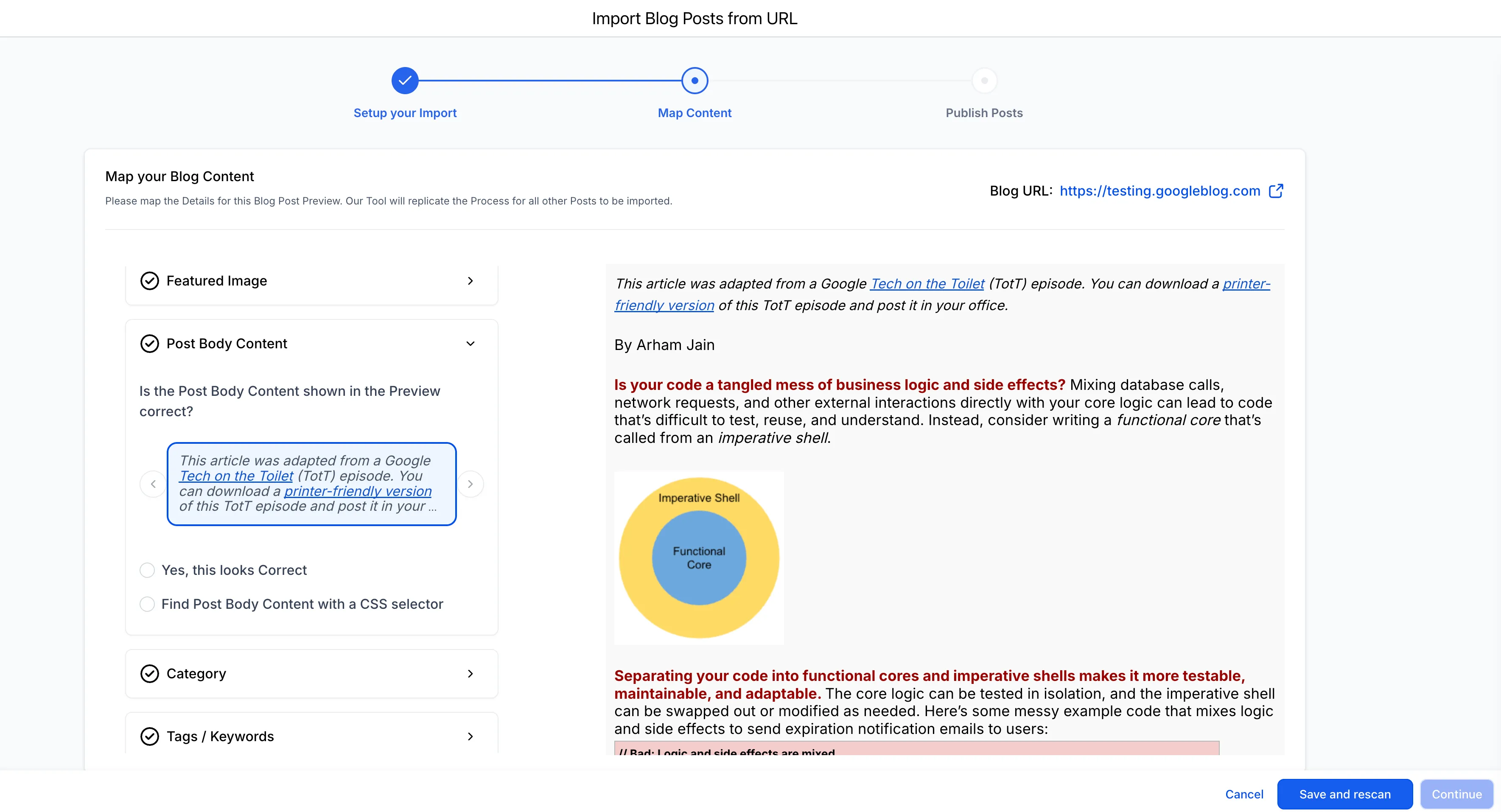Open the "Tech on the Toilet" link in preview

(x=927, y=284)
